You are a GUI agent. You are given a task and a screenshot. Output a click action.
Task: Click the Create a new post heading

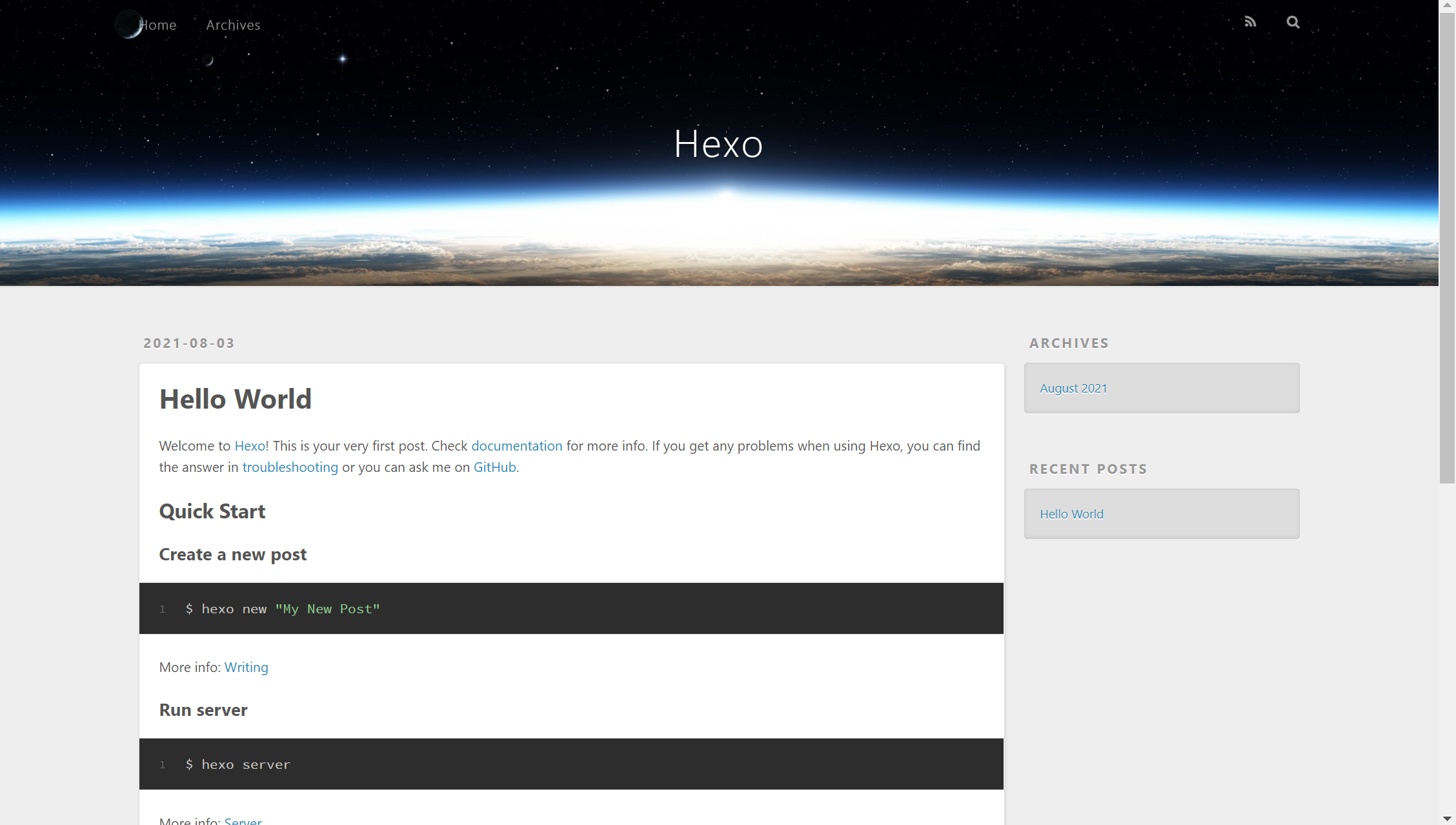click(233, 554)
